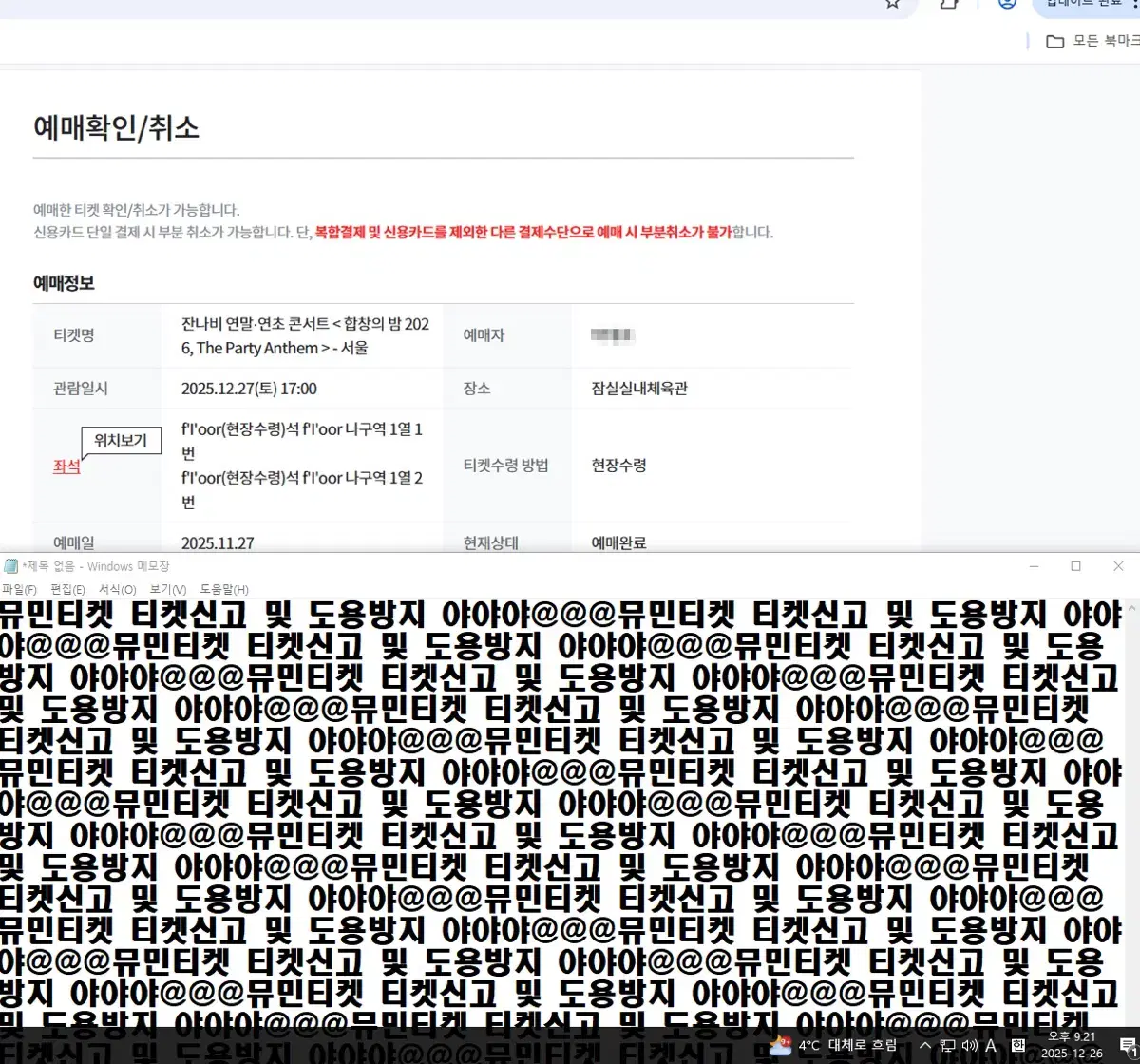Screen dimensions: 1140x1064
Task: Open the weather widget showing 4°C
Action: 832,1045
